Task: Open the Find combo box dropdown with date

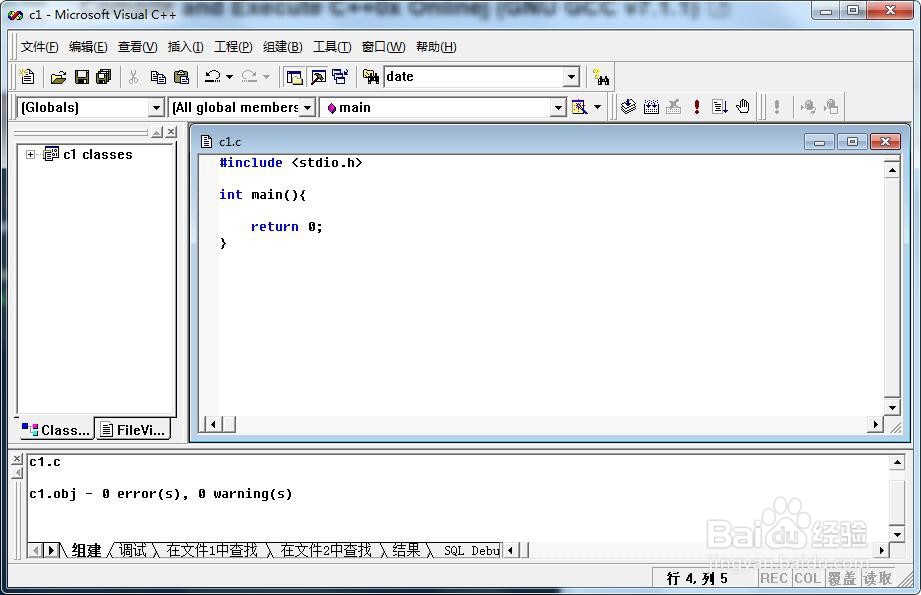Action: 572,77
